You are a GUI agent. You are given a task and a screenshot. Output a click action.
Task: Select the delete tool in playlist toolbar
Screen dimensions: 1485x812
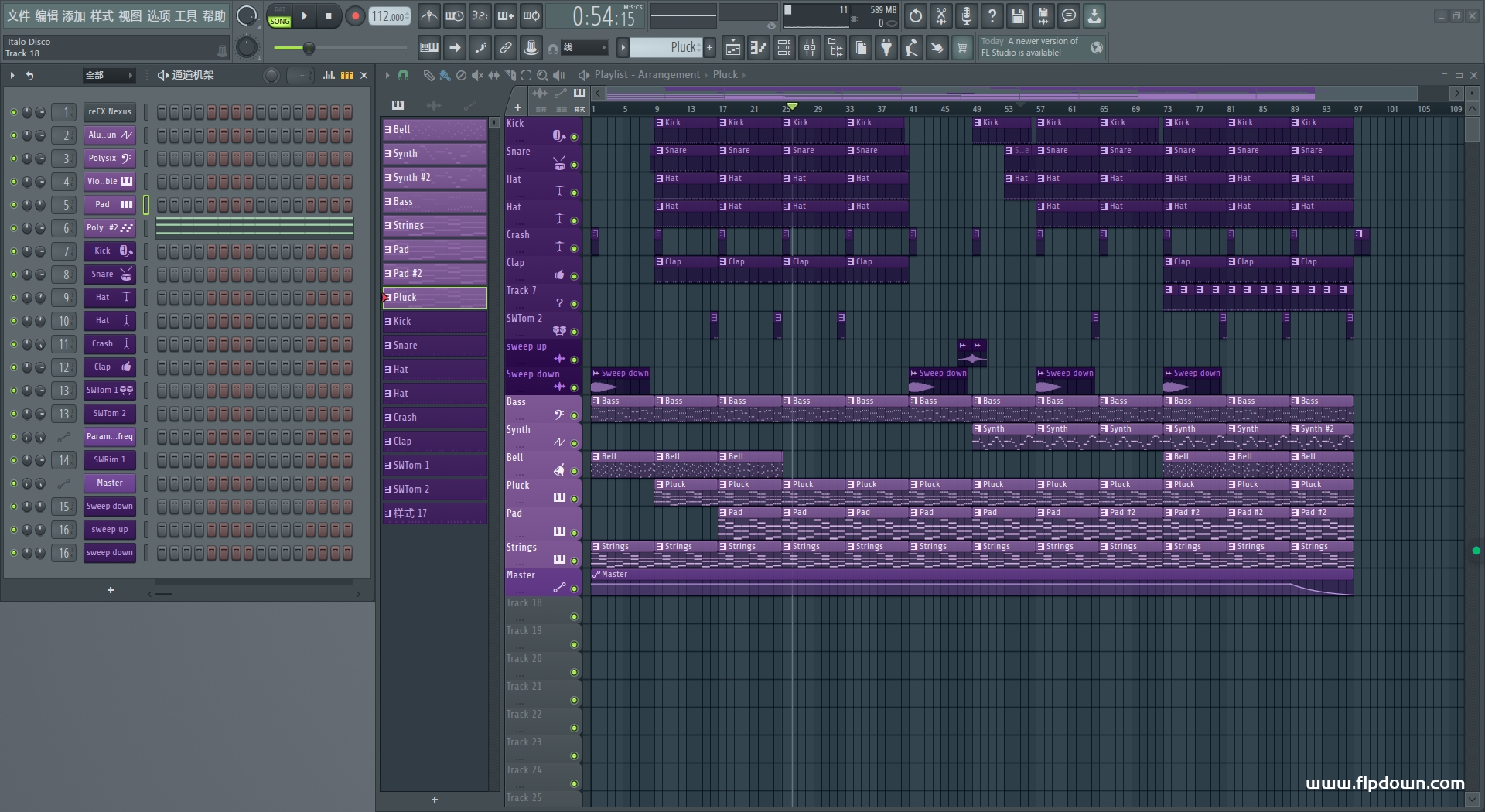(x=461, y=75)
